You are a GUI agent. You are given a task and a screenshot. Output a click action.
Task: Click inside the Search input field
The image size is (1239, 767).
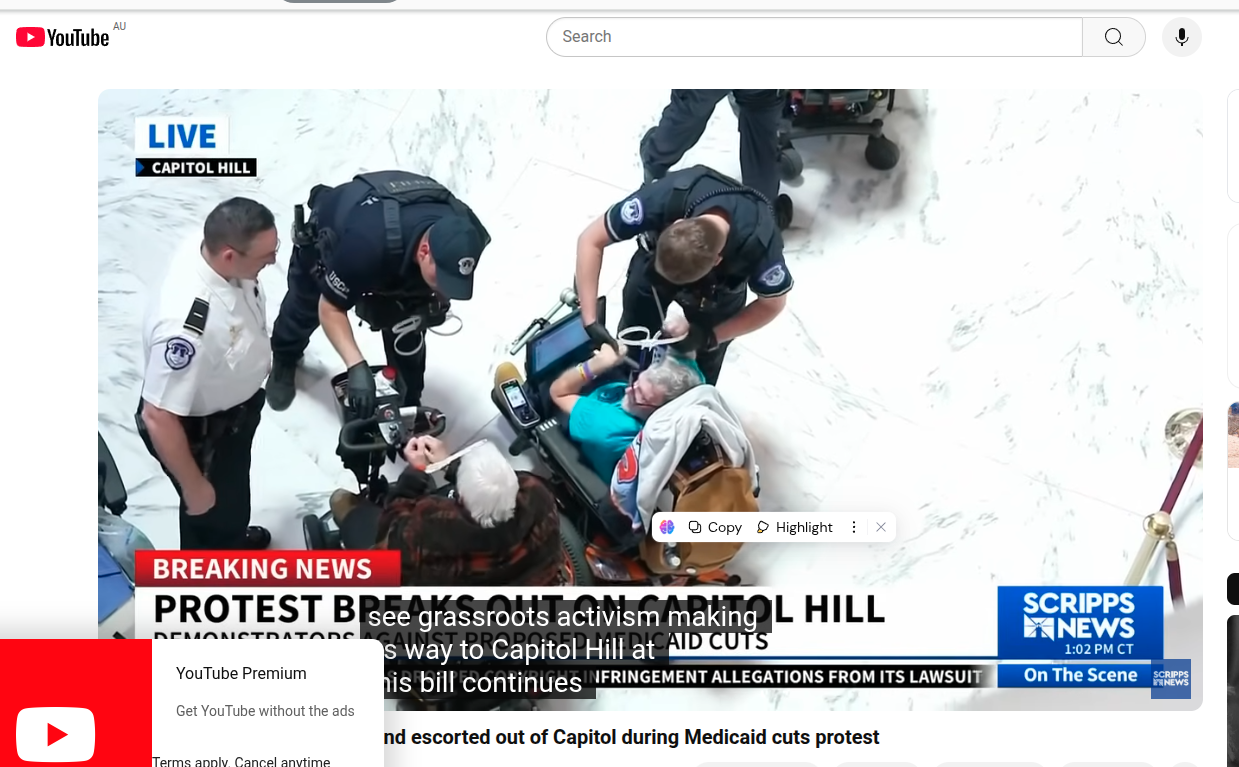813,37
